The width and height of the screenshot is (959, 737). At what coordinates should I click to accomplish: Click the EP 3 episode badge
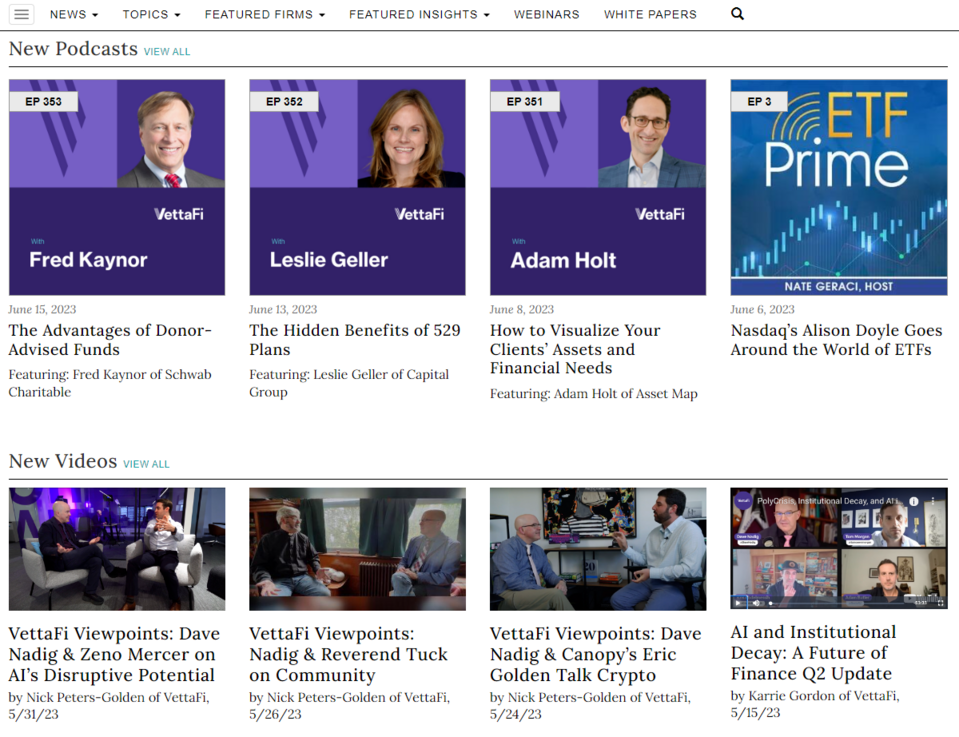[759, 102]
